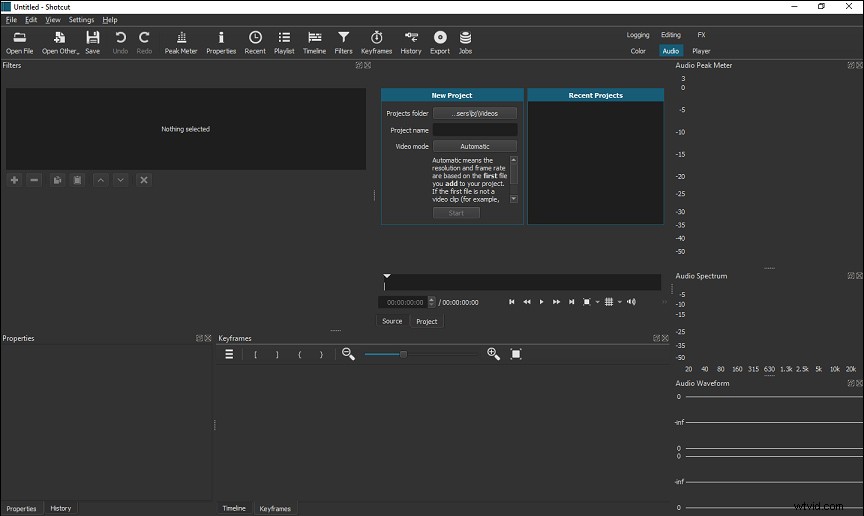
Task: Open grid options dropdown arrow
Action: click(x=619, y=302)
